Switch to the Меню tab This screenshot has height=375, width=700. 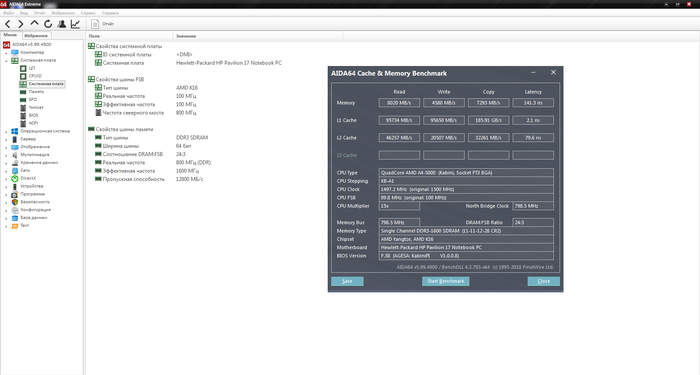(x=10, y=35)
